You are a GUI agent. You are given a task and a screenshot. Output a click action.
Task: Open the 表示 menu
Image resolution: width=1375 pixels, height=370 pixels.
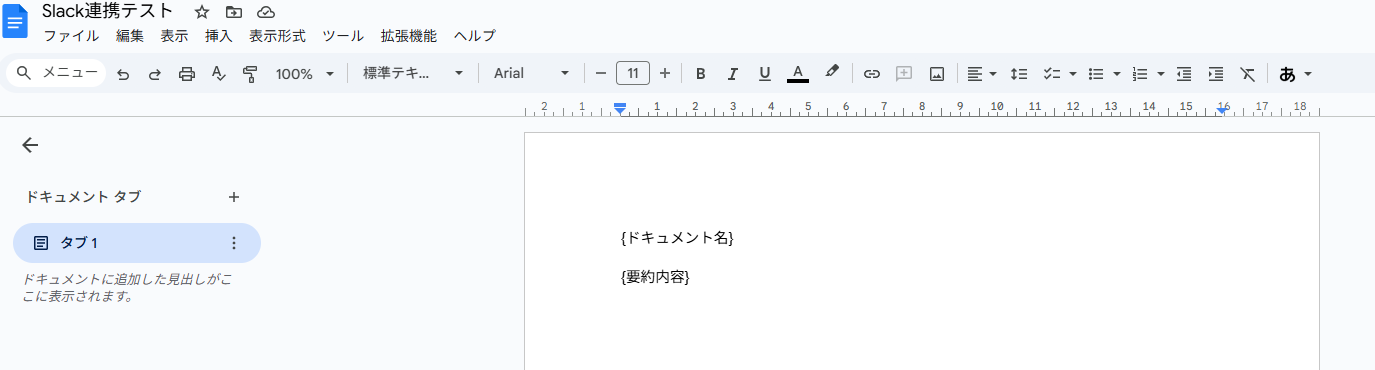click(x=174, y=35)
